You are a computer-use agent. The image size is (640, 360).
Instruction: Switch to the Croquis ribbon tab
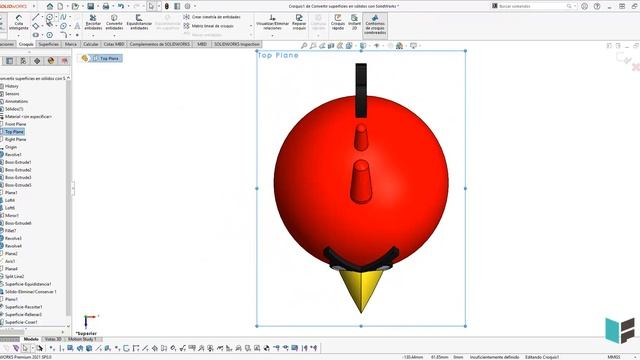point(26,44)
